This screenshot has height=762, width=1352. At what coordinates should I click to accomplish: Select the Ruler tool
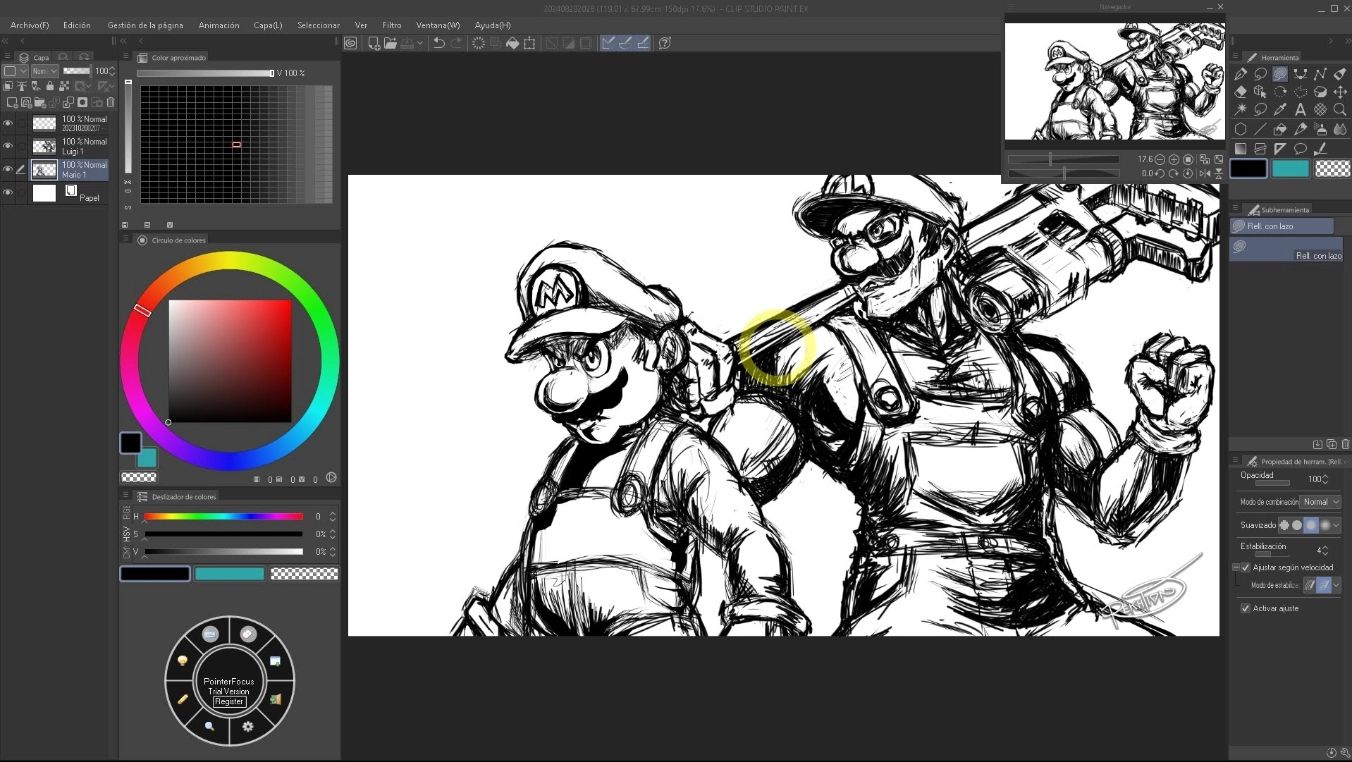pyautogui.click(x=1280, y=148)
